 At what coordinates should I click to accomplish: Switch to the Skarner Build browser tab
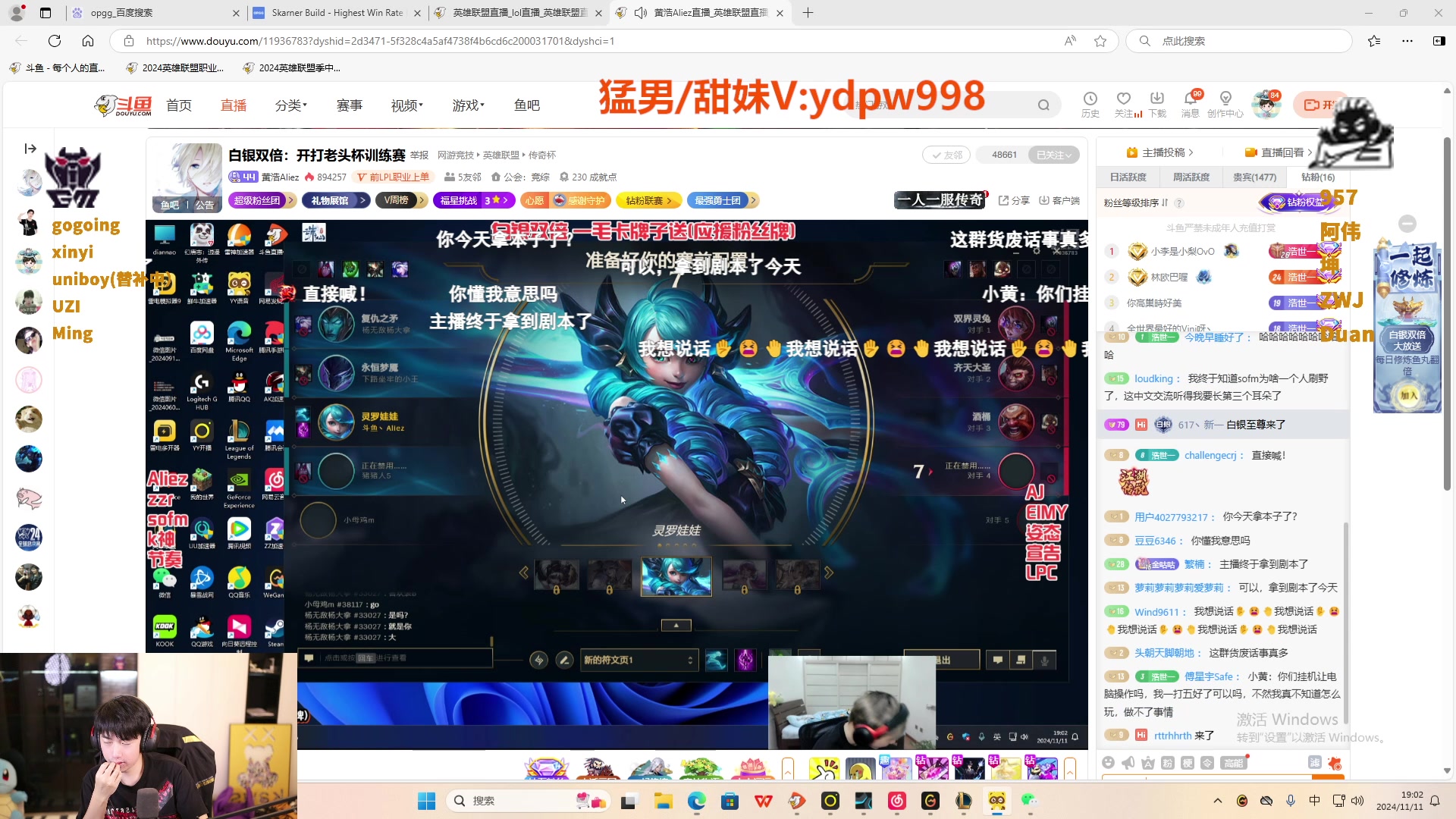pyautogui.click(x=337, y=13)
